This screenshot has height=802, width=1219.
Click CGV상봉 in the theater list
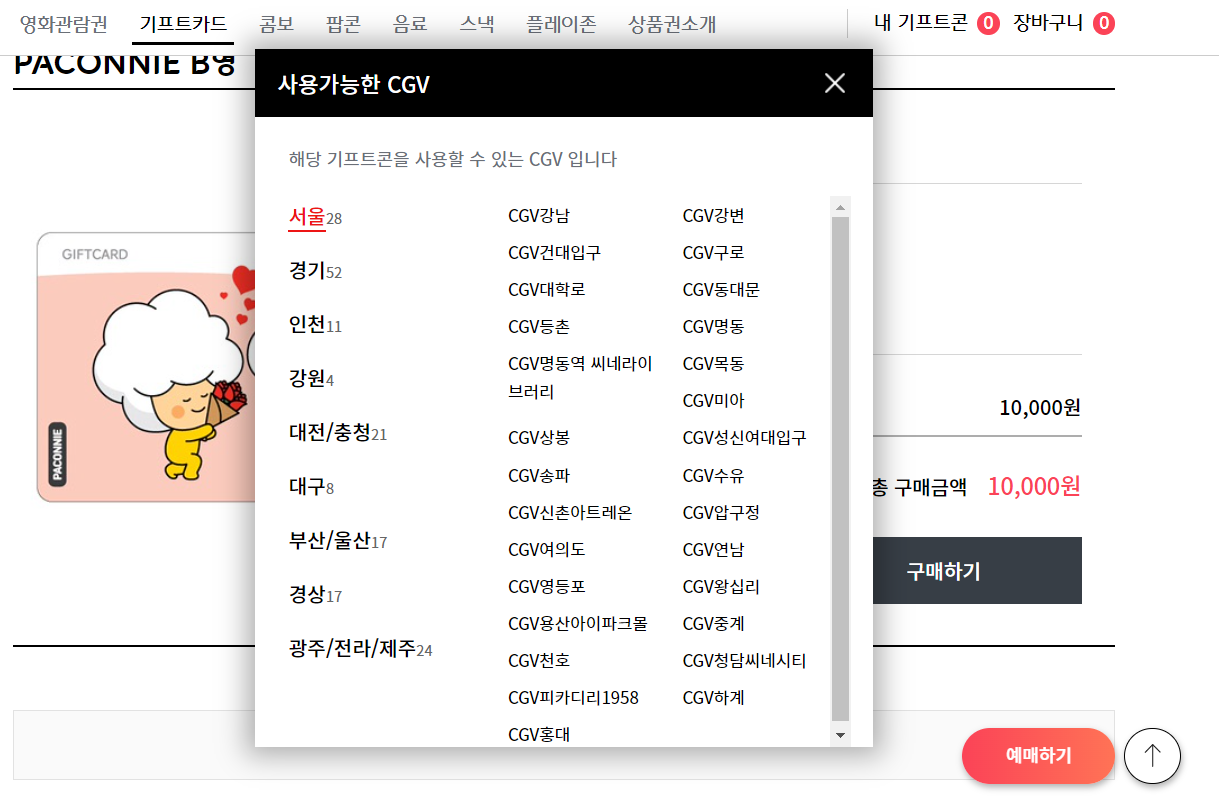[539, 437]
